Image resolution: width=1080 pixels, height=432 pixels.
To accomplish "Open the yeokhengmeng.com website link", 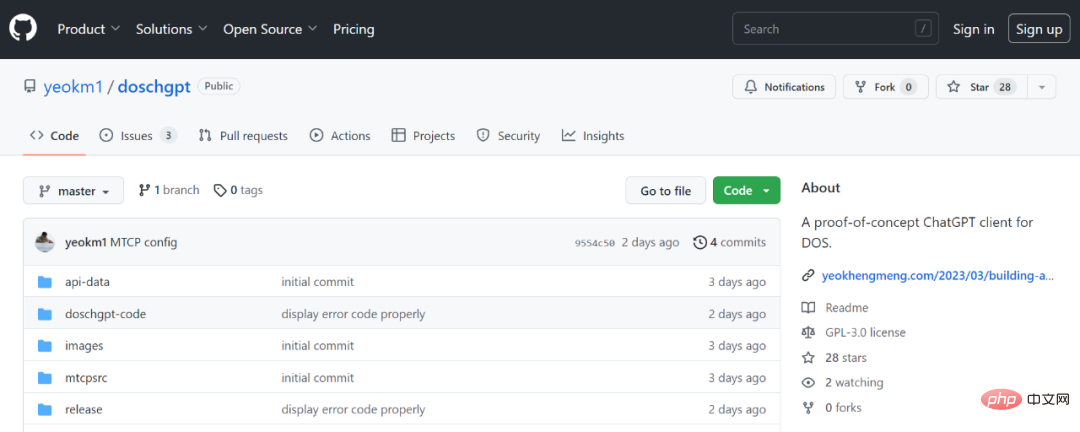I will point(938,276).
